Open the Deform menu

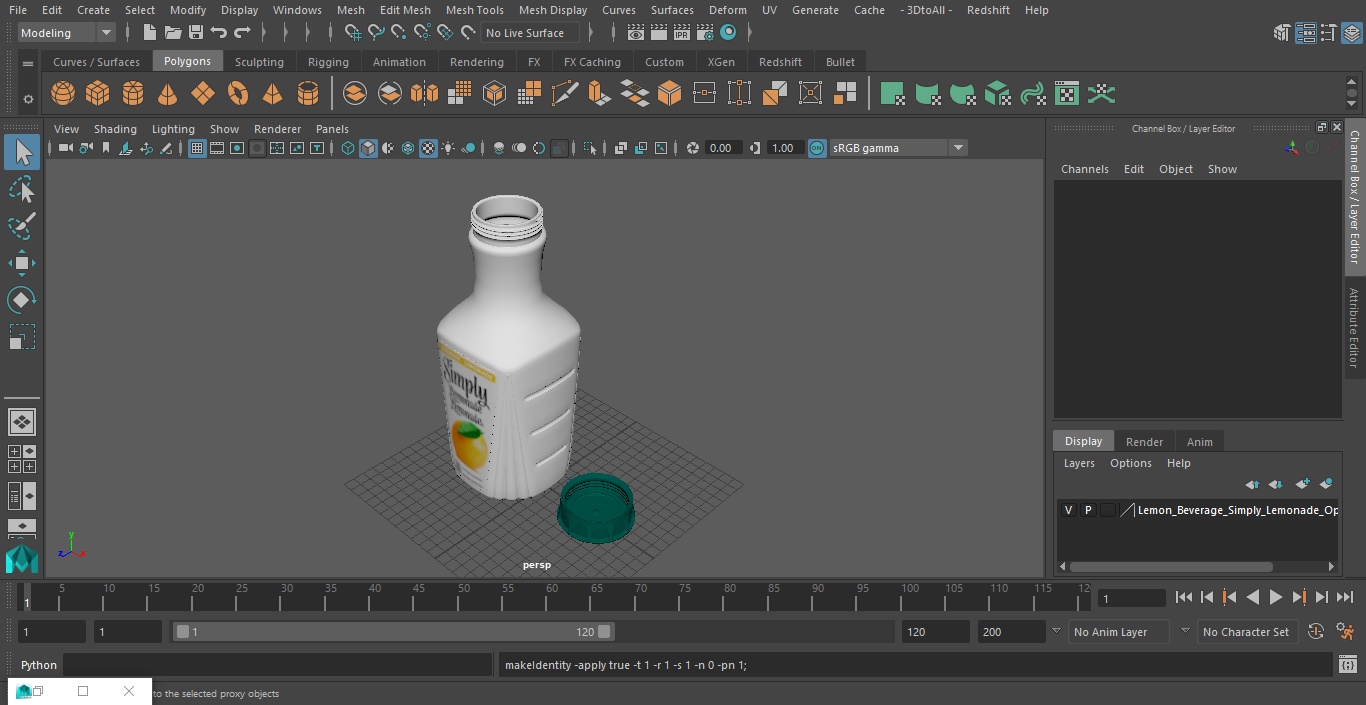coord(728,10)
